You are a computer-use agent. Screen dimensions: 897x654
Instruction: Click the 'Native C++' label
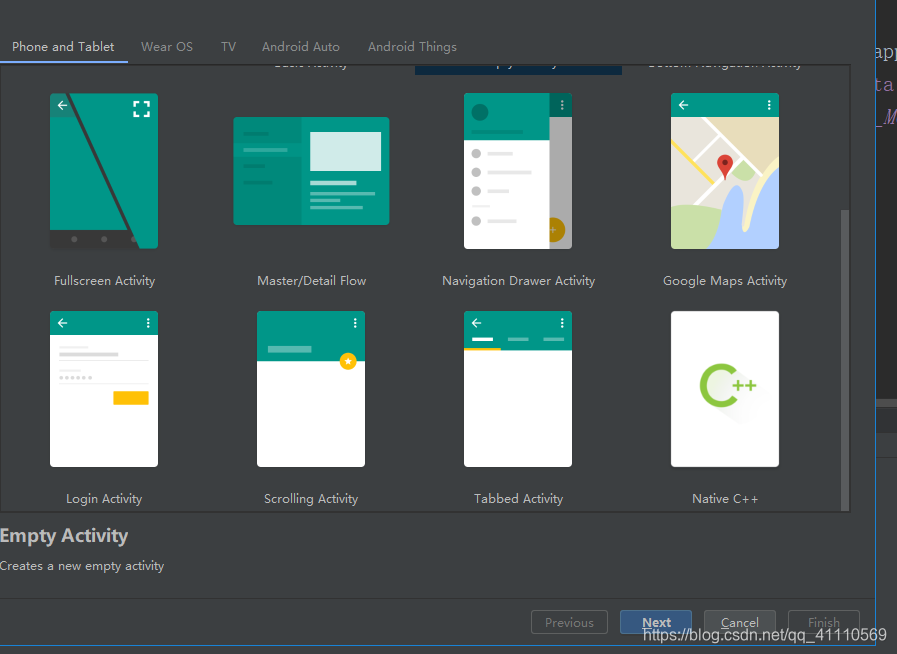pos(725,499)
